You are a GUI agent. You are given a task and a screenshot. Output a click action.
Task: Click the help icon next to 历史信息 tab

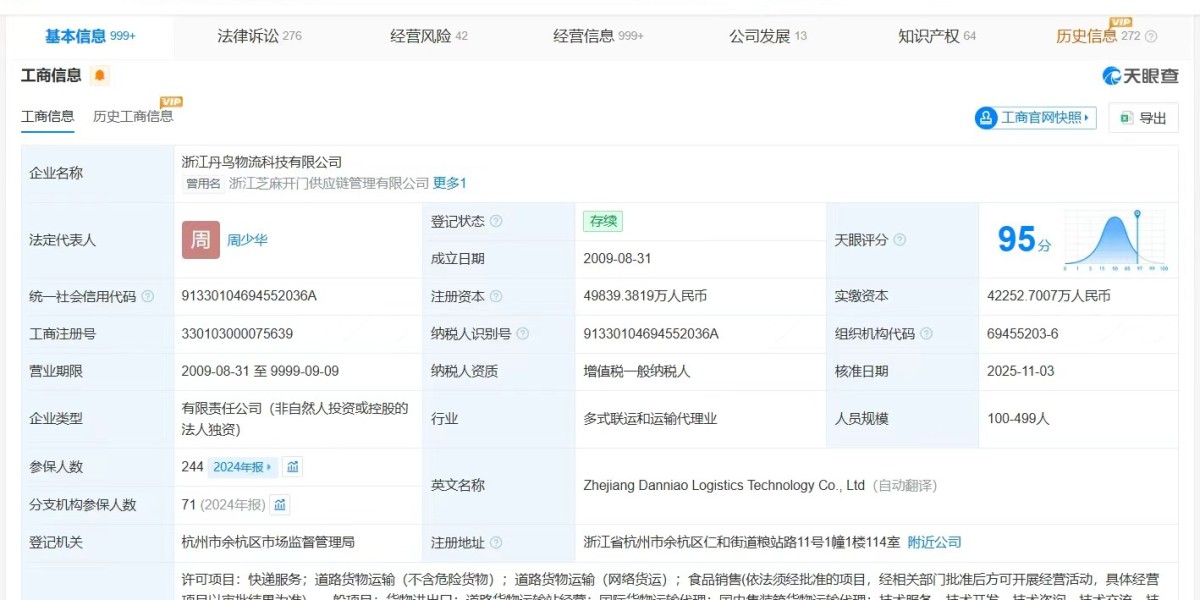pos(1151,37)
